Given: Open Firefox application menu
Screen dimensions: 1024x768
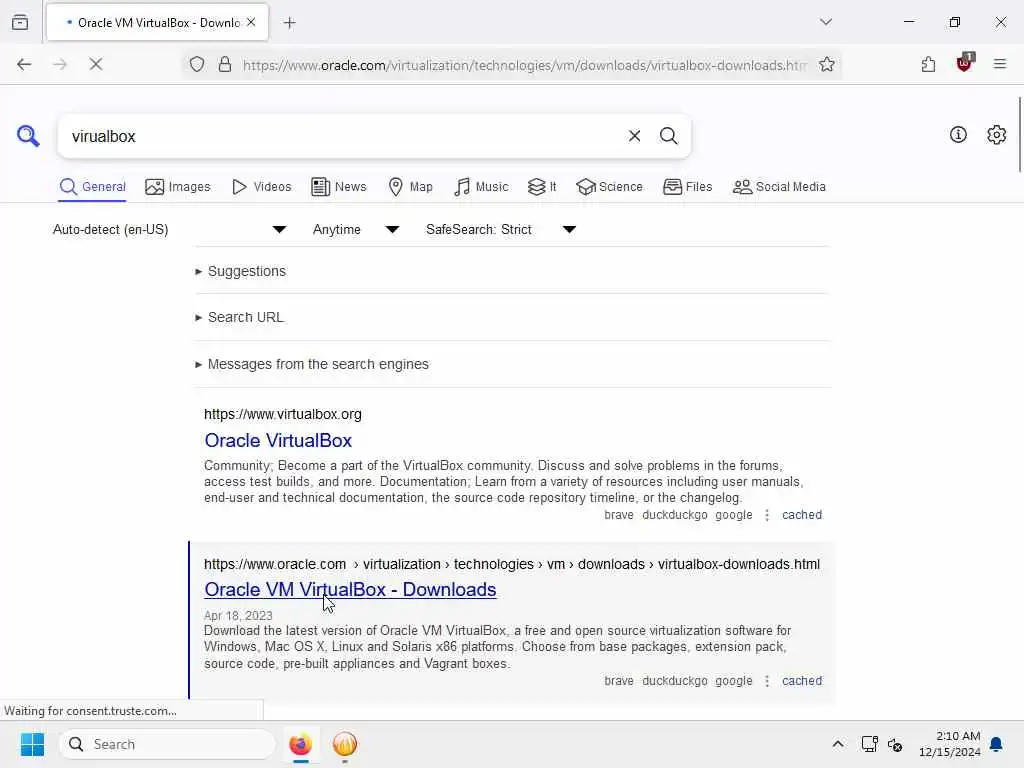Looking at the screenshot, I should (x=999, y=64).
